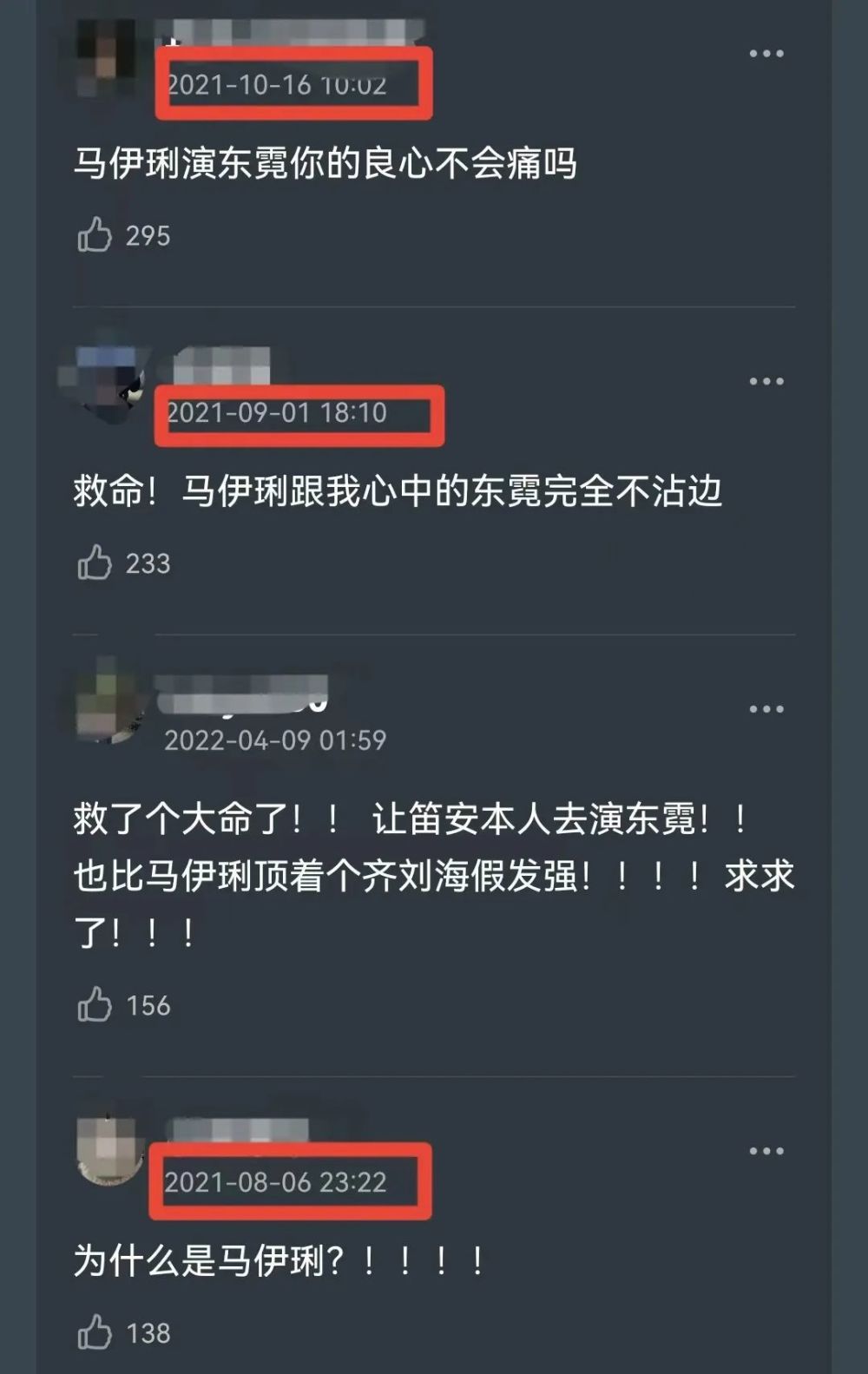Tap thumbs-up on the 138-like comment
Image resolution: width=868 pixels, height=1374 pixels.
(95, 1332)
